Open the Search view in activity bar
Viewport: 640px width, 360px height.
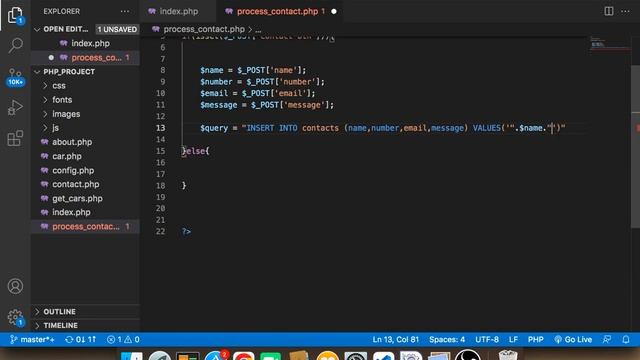(16, 45)
